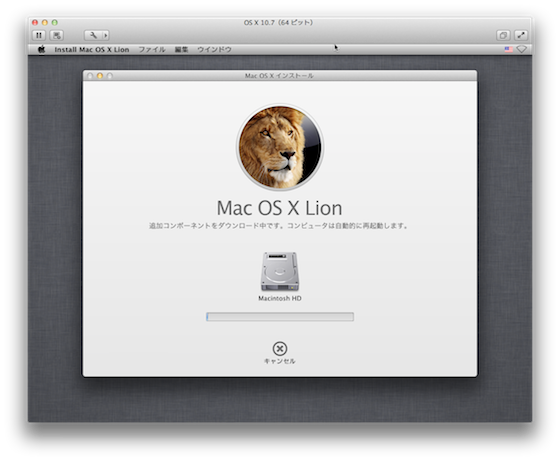Image resolution: width=560 pixels, height=461 pixels.
Task: Open the US flag input source menu
Action: point(508,49)
